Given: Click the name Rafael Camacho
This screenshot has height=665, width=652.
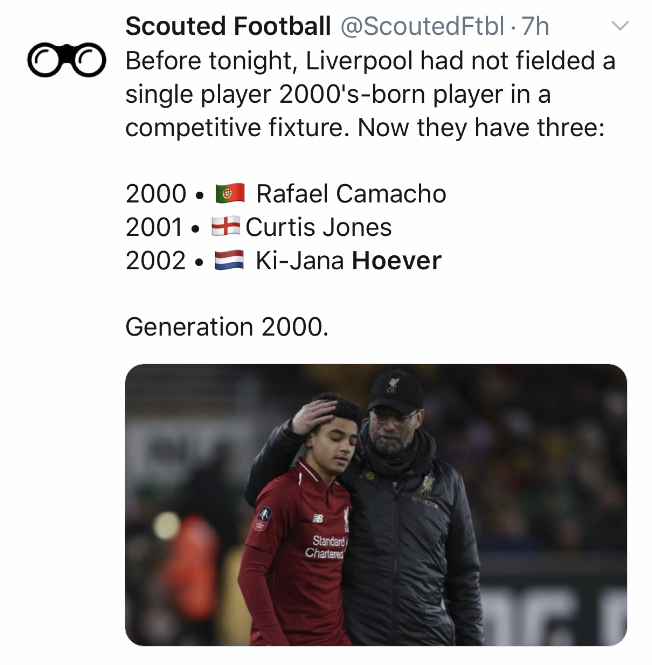Looking at the screenshot, I should click(x=351, y=193).
